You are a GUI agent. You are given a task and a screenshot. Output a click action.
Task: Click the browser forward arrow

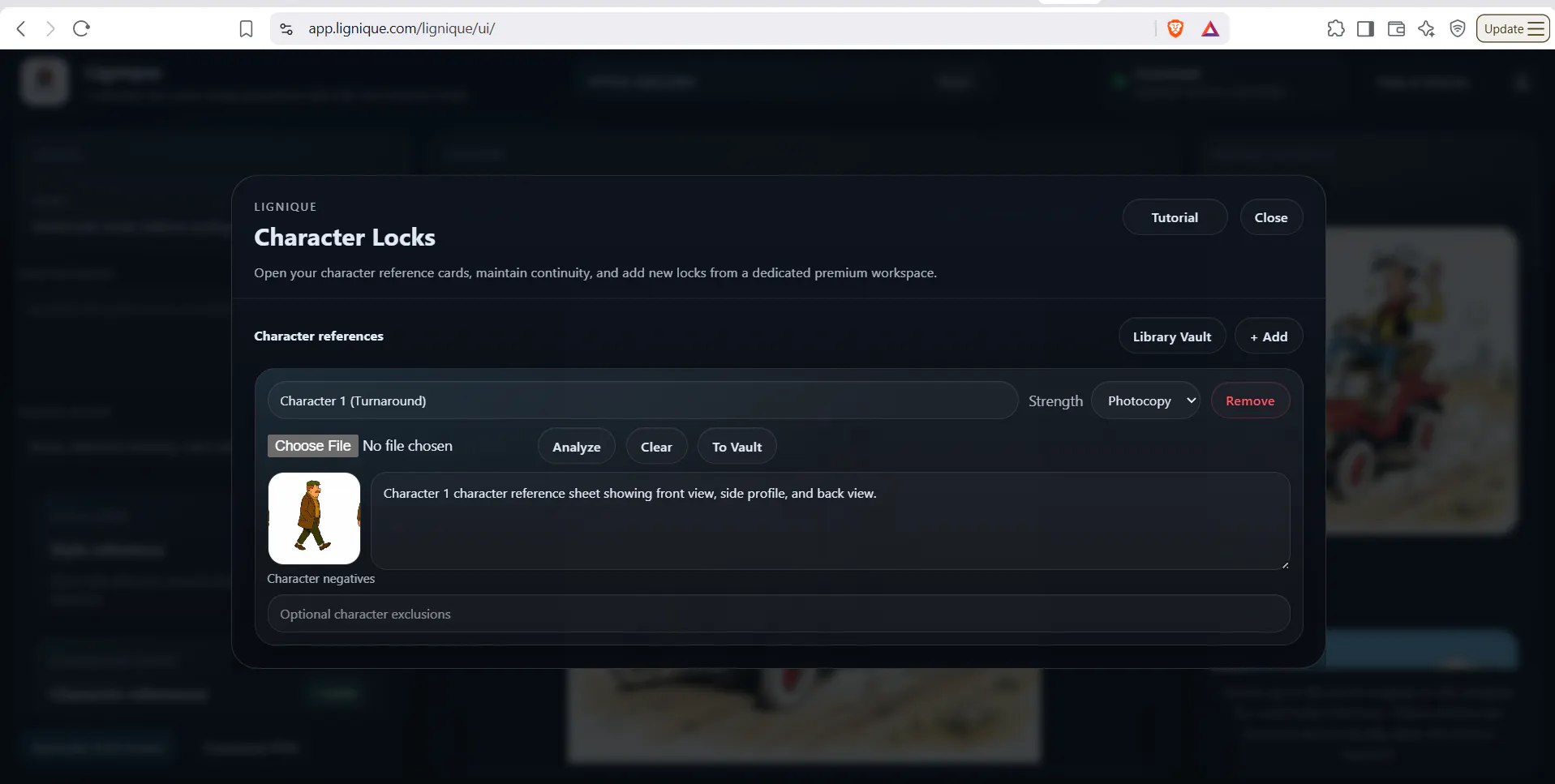50,29
